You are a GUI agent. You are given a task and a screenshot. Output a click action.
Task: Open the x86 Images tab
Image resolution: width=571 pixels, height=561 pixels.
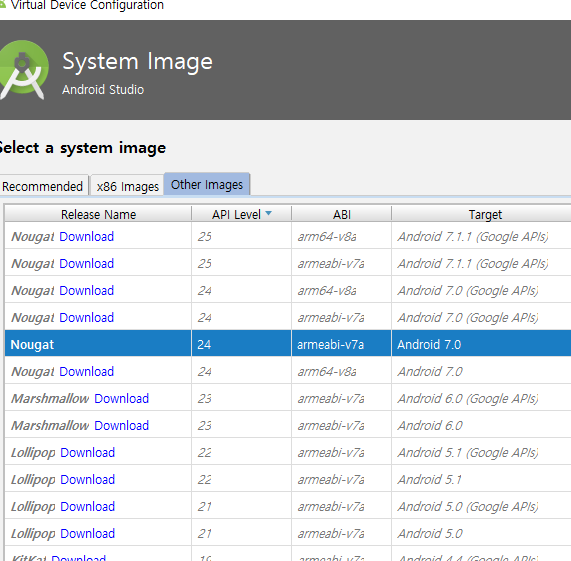pos(127,186)
